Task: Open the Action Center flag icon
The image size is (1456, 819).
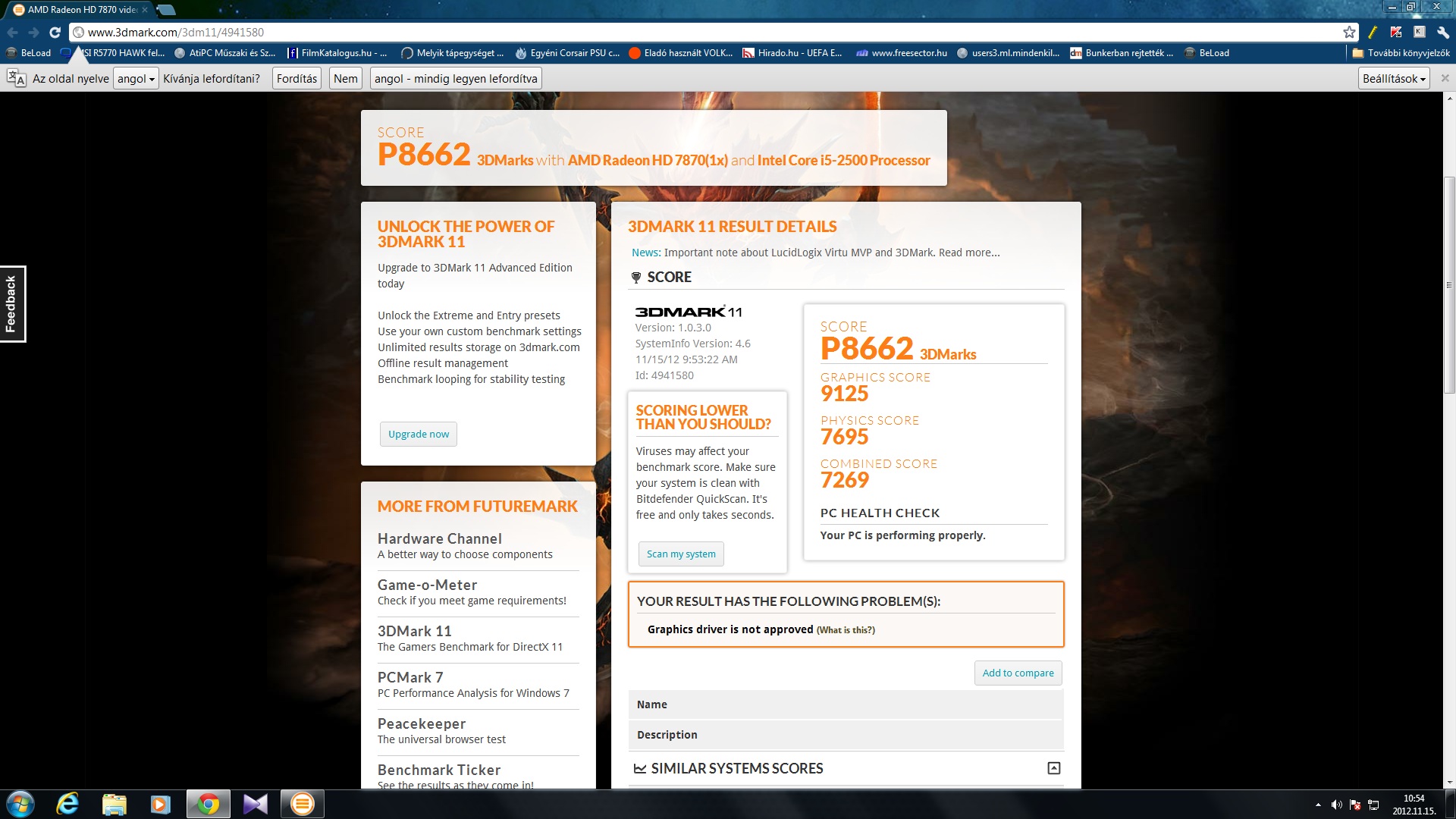Action: (1355, 805)
